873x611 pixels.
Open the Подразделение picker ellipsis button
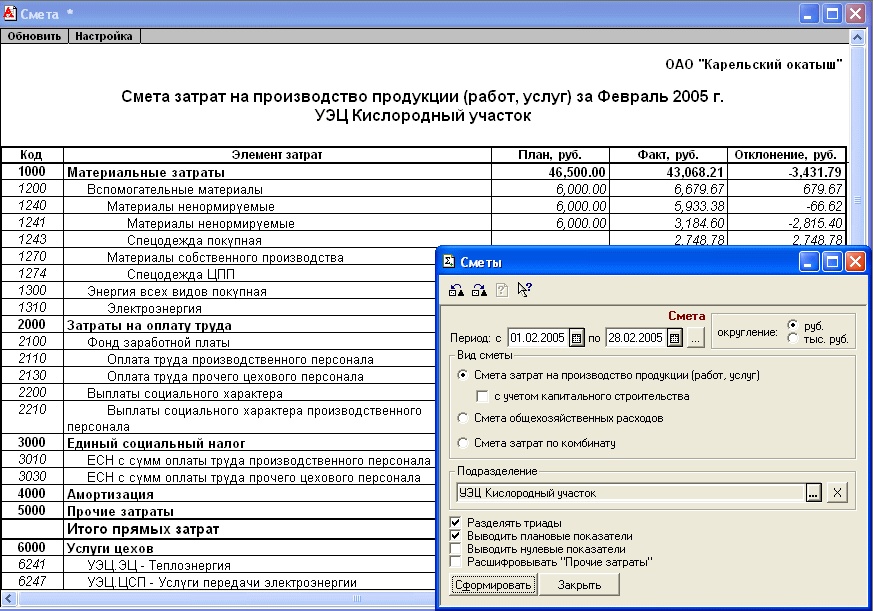(814, 492)
